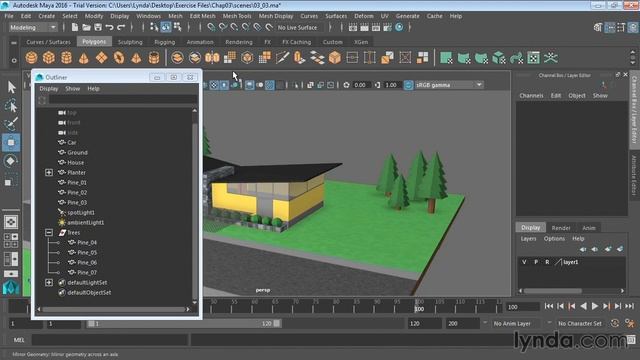Adjust the time range slider bar

tap(184, 323)
